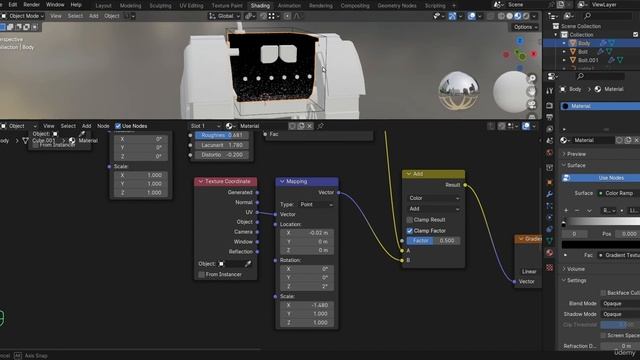Open the Modifiers wrench properties tab
This screenshot has width=640, height=360.
point(549,194)
